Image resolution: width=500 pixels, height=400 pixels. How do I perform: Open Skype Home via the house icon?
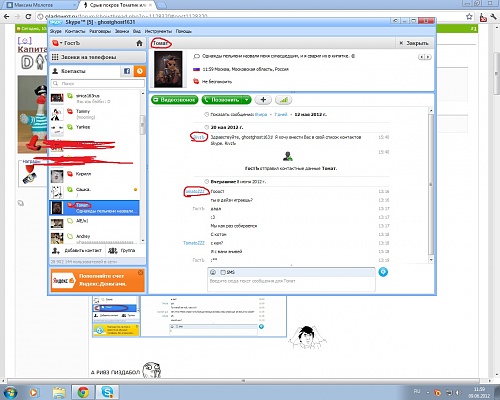139,43
